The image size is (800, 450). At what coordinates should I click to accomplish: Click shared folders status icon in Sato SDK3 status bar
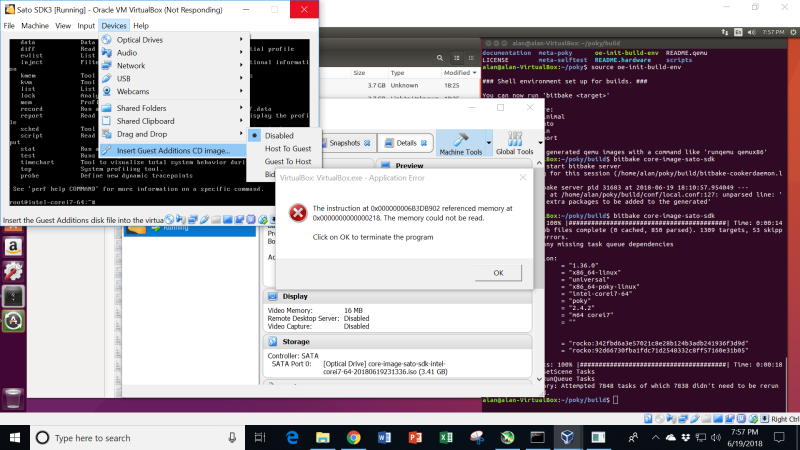click(216, 220)
